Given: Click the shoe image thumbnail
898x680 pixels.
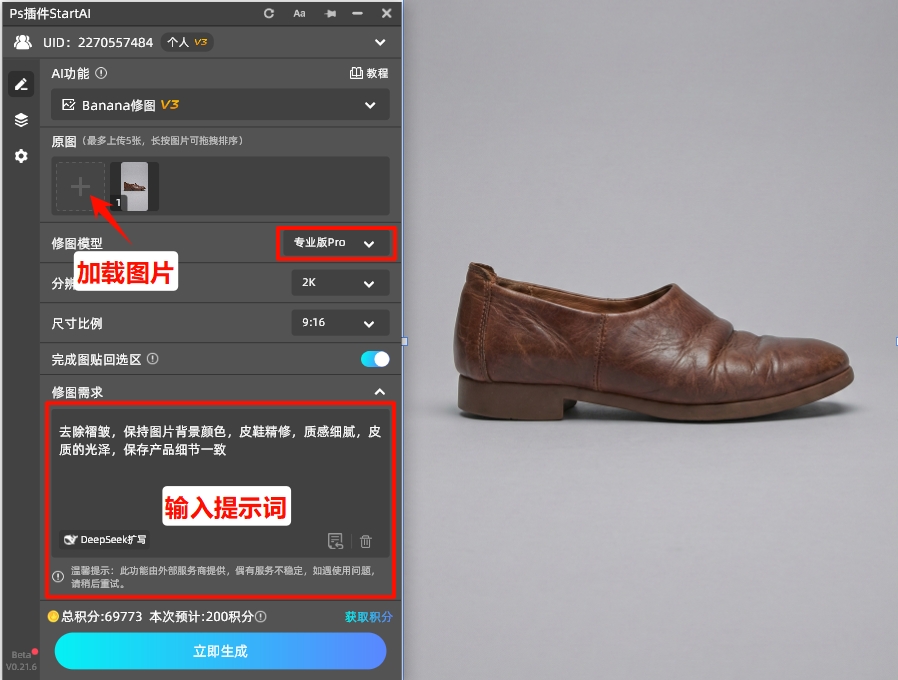Looking at the screenshot, I should tap(133, 186).
